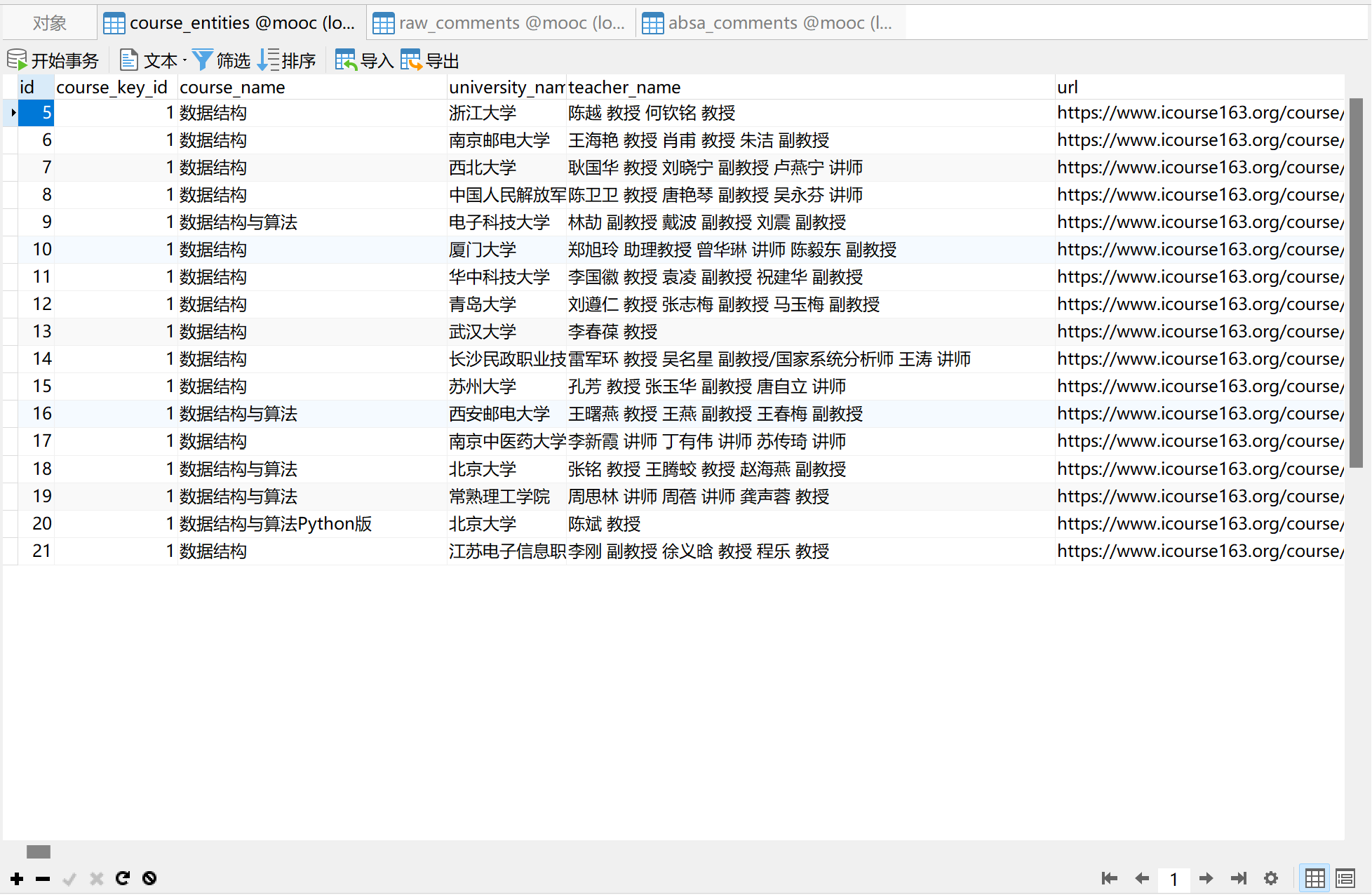Click the page number input field
This screenshot has height=895, width=1372.
pyautogui.click(x=1173, y=879)
